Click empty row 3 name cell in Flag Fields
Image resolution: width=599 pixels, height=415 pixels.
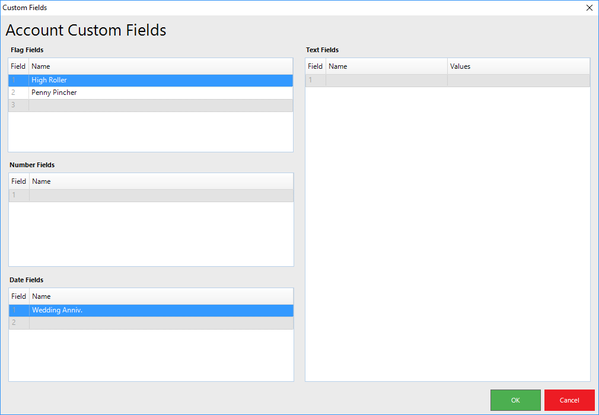tap(161, 105)
